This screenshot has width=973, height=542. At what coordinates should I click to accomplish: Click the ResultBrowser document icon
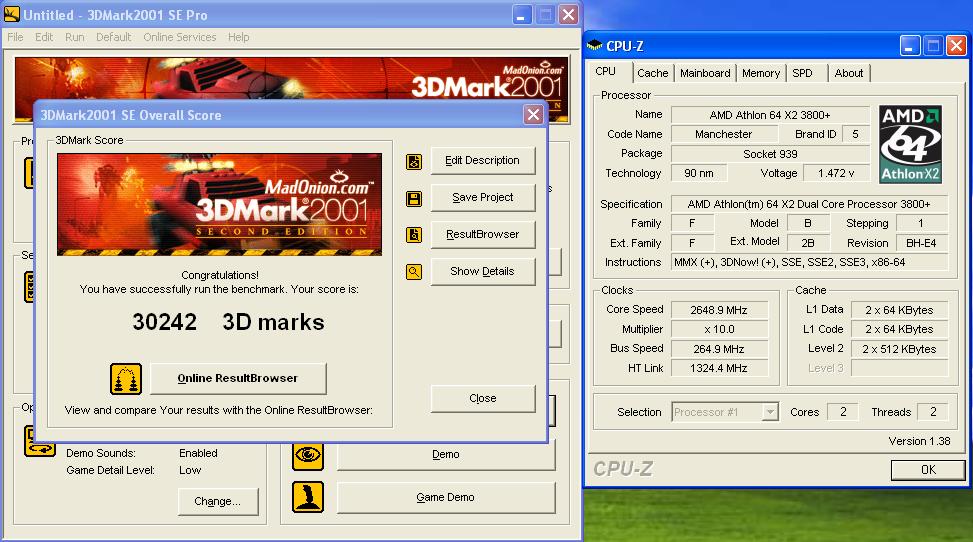click(414, 235)
